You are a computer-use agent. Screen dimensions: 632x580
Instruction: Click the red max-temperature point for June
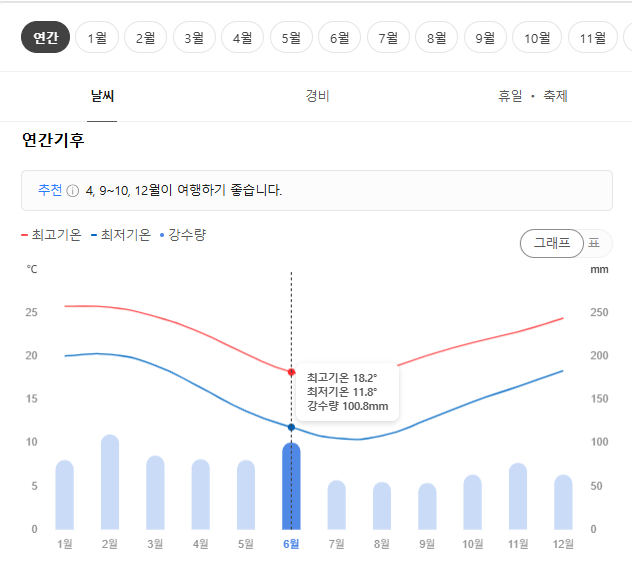point(291,372)
